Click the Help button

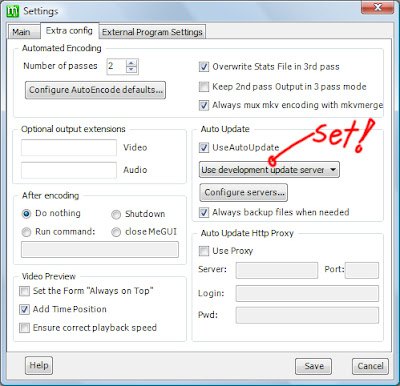click(39, 366)
